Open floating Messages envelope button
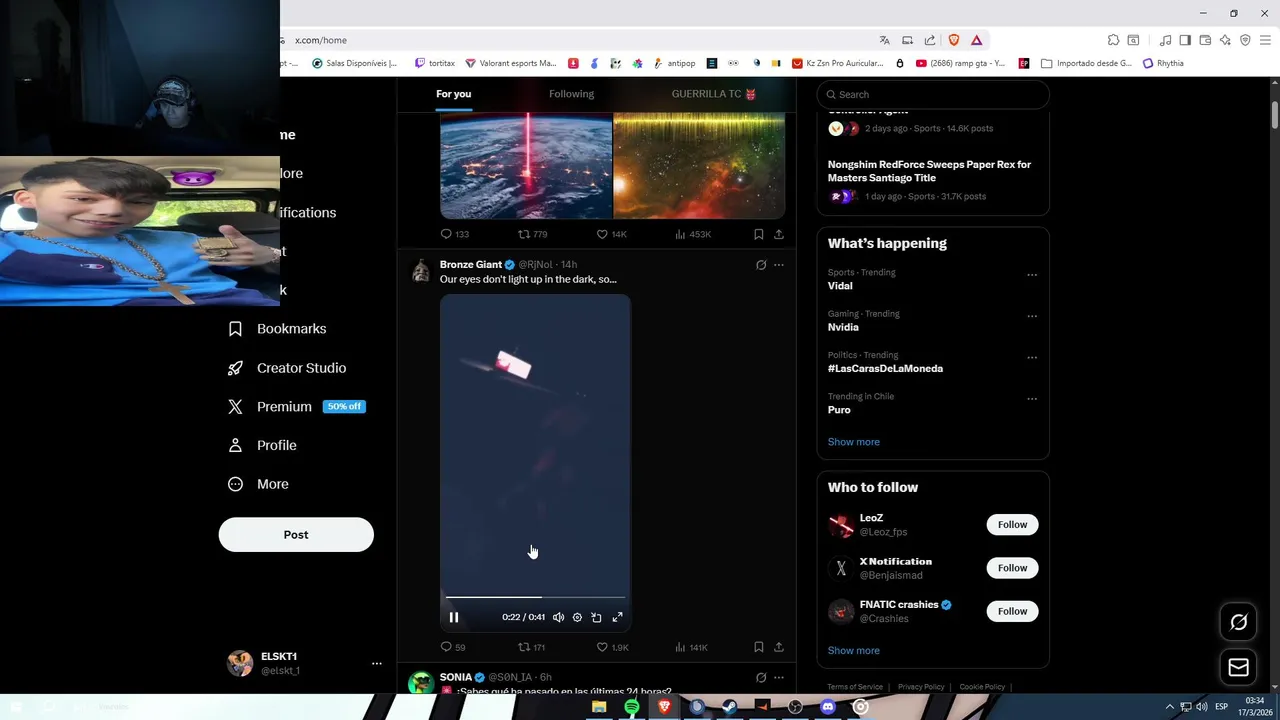 click(1238, 667)
